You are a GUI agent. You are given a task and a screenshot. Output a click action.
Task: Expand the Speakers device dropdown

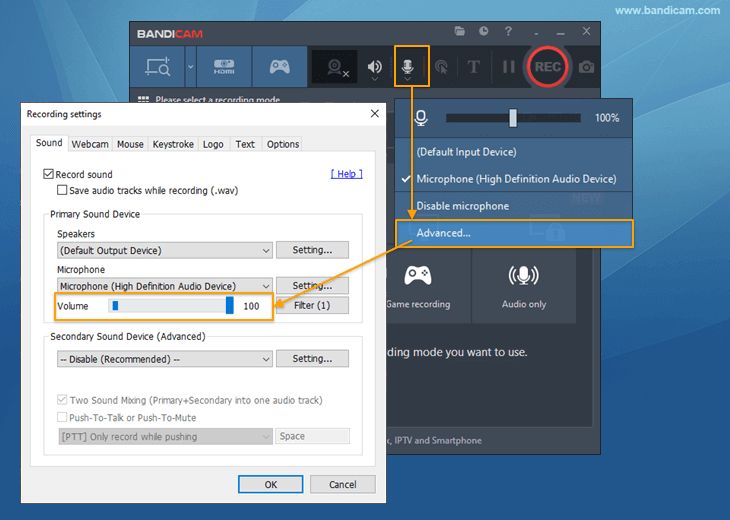[165, 250]
